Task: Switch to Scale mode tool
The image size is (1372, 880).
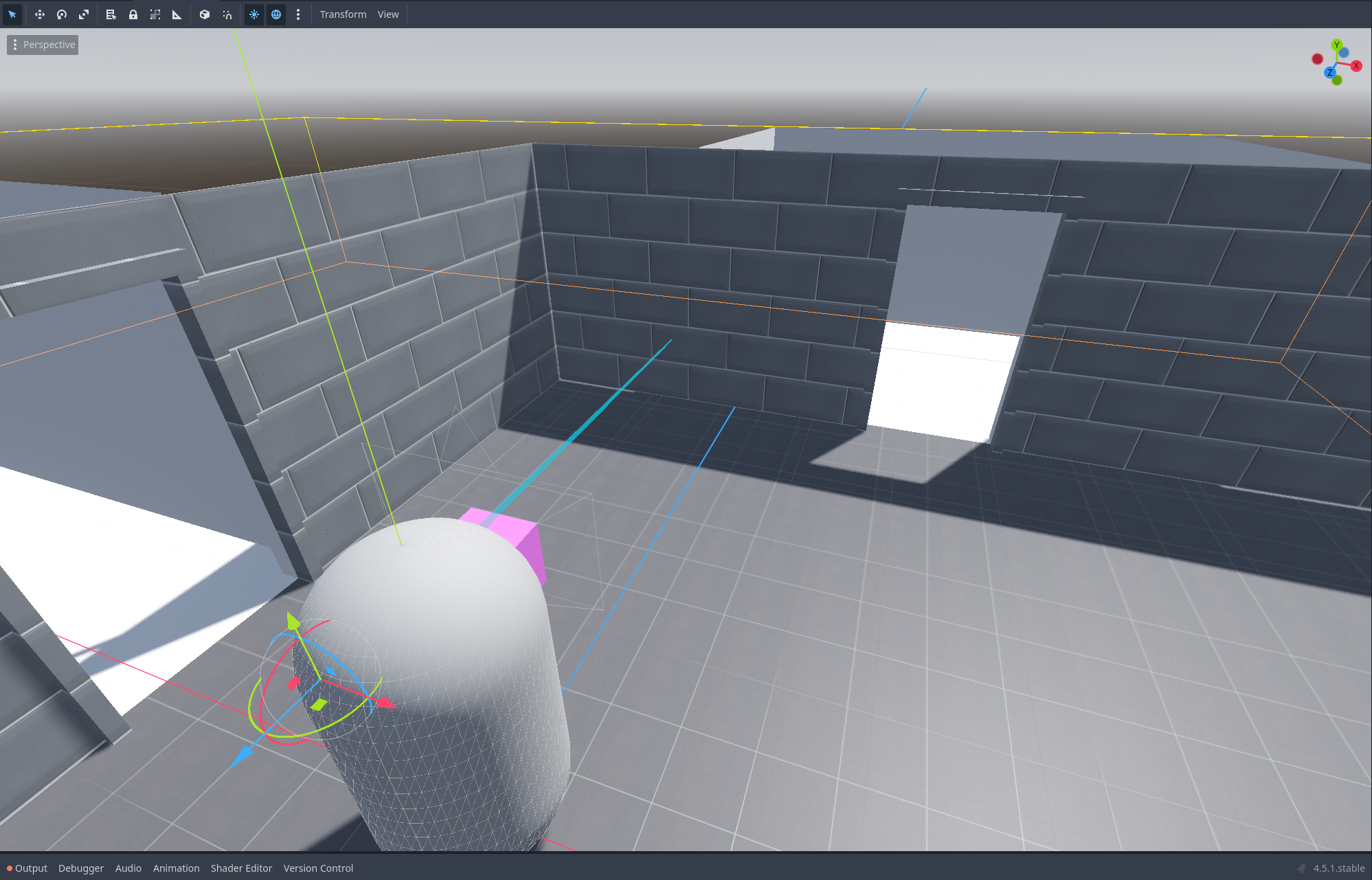Action: [84, 14]
